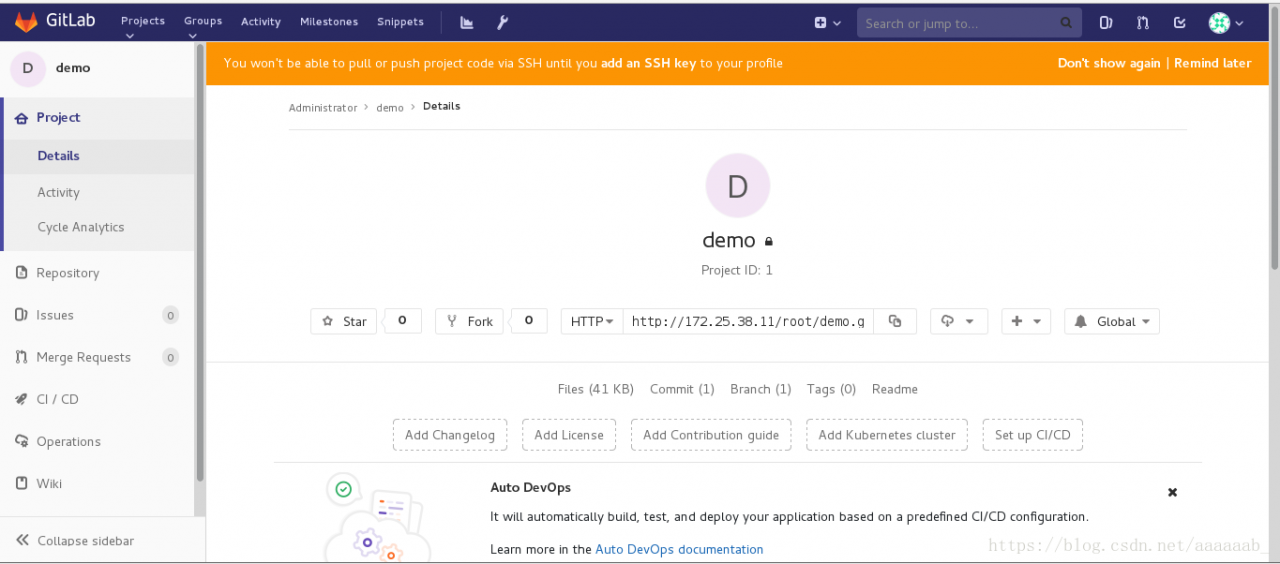Click the Tags (0) link
This screenshot has width=1280, height=564.
pyautogui.click(x=832, y=389)
